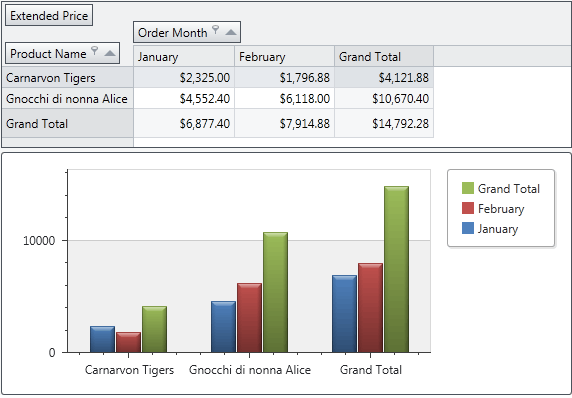Click Carnarvon Tigers blue January bar

click(x=103, y=339)
